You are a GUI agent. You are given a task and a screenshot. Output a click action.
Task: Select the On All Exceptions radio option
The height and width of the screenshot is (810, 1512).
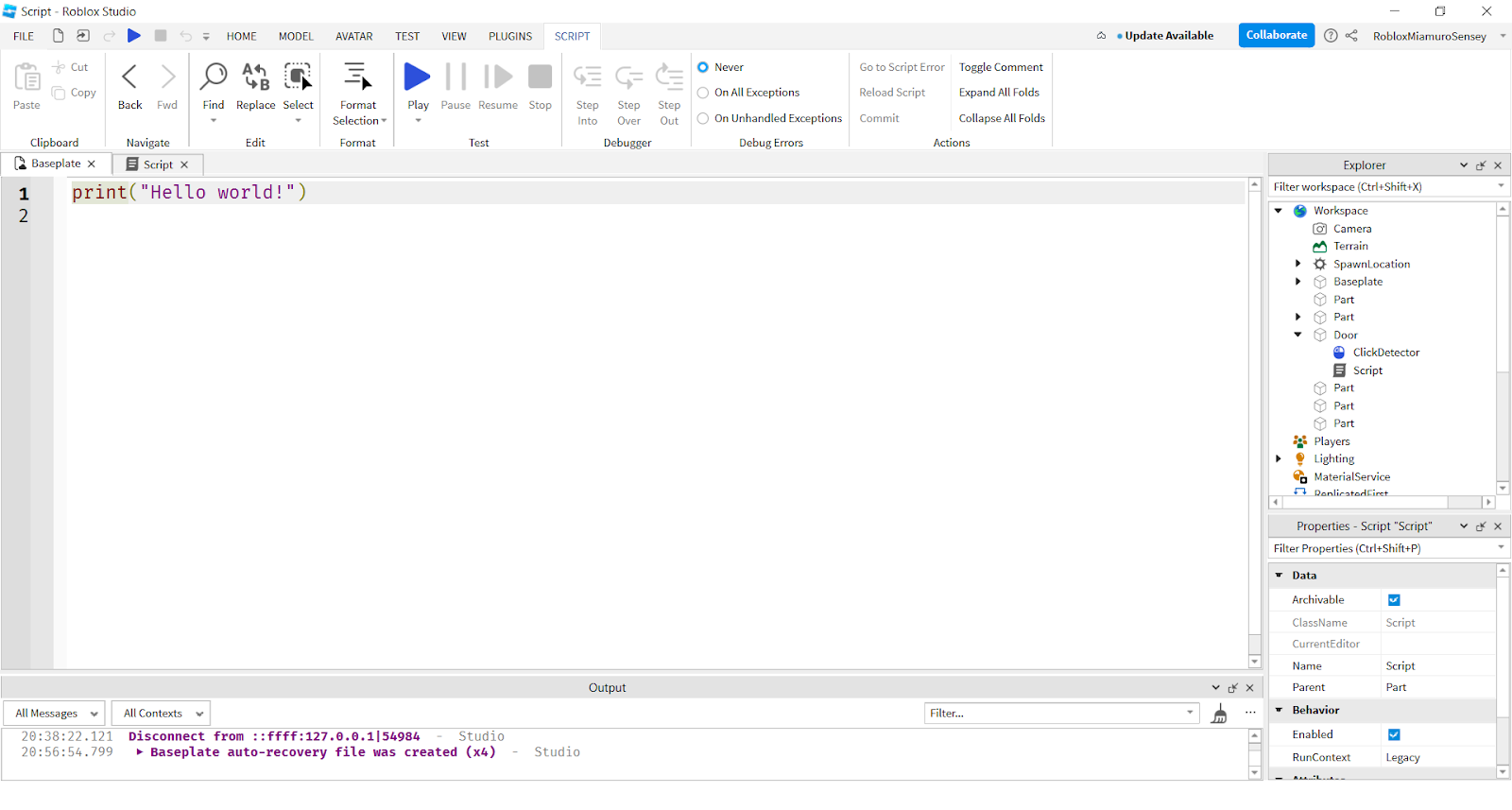[x=703, y=93]
